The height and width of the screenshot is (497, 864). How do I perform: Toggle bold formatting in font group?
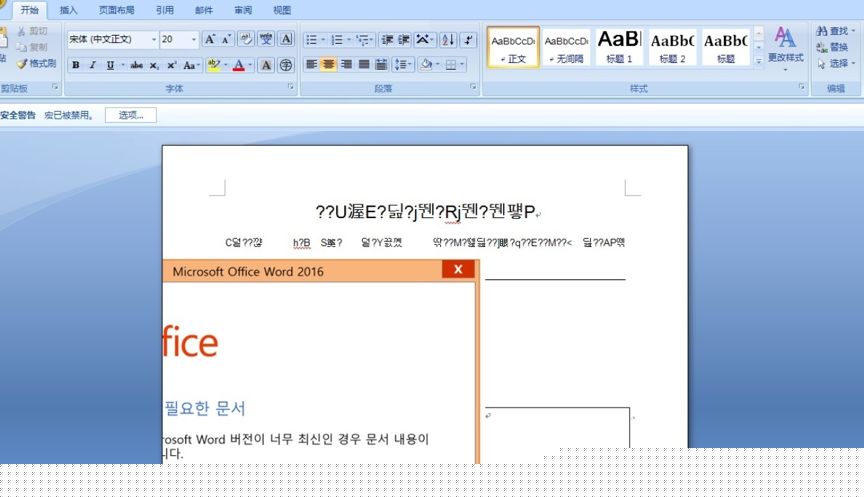[75, 65]
